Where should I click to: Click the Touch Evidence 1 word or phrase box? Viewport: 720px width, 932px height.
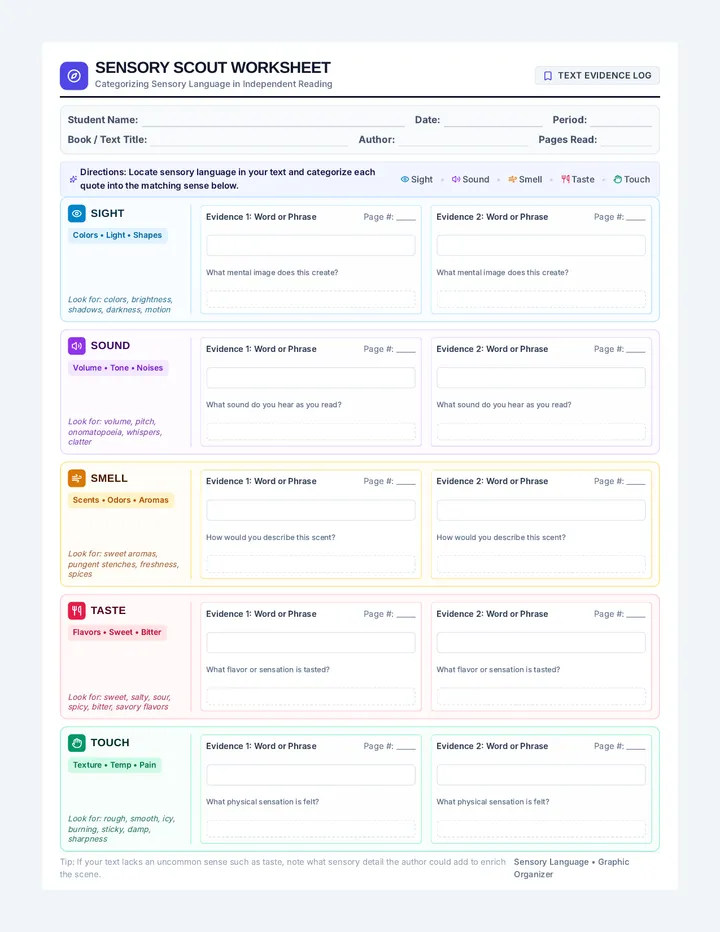click(310, 775)
